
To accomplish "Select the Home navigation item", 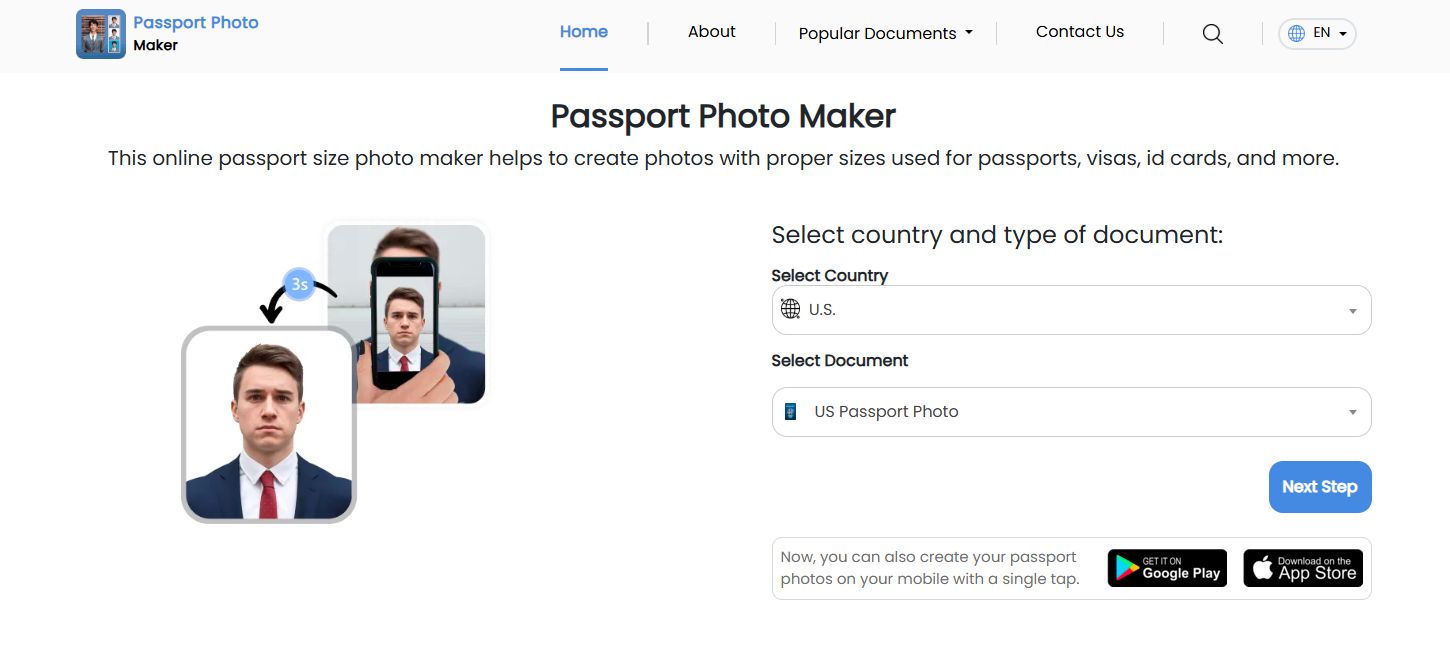I will [x=583, y=31].
